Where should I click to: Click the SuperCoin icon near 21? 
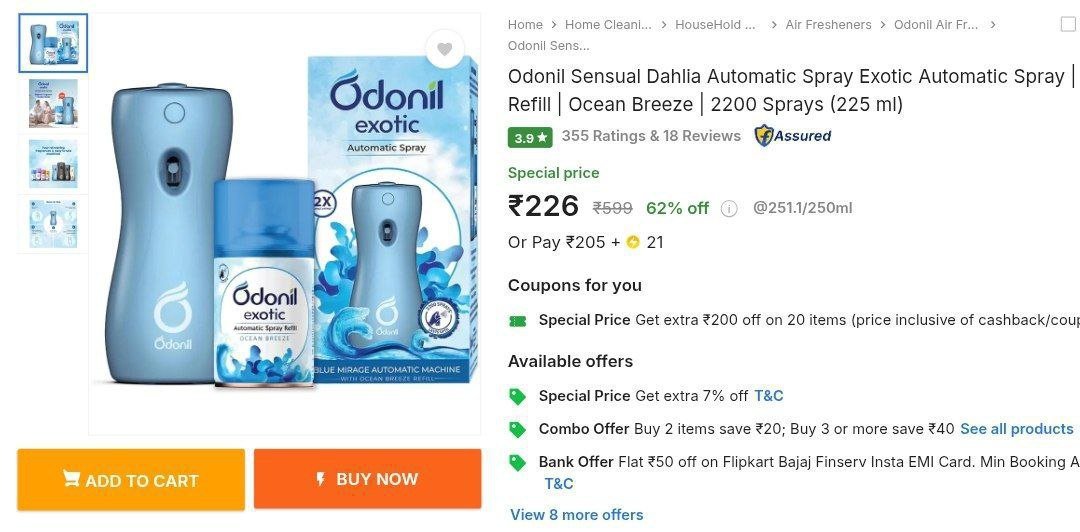point(633,242)
